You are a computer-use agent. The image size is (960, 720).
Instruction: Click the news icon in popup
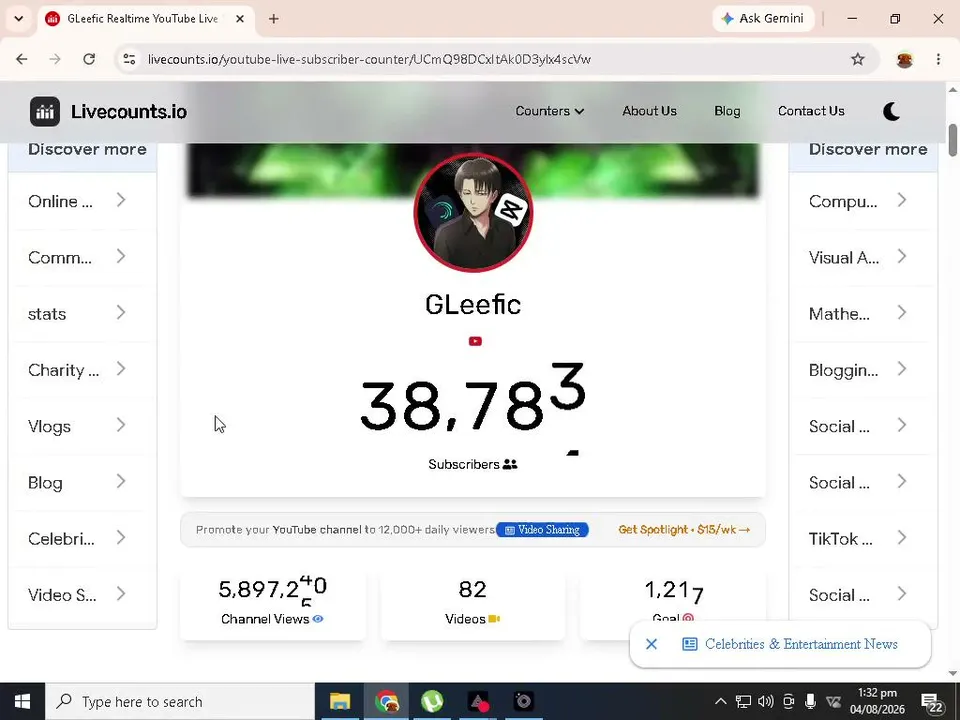[x=690, y=644]
